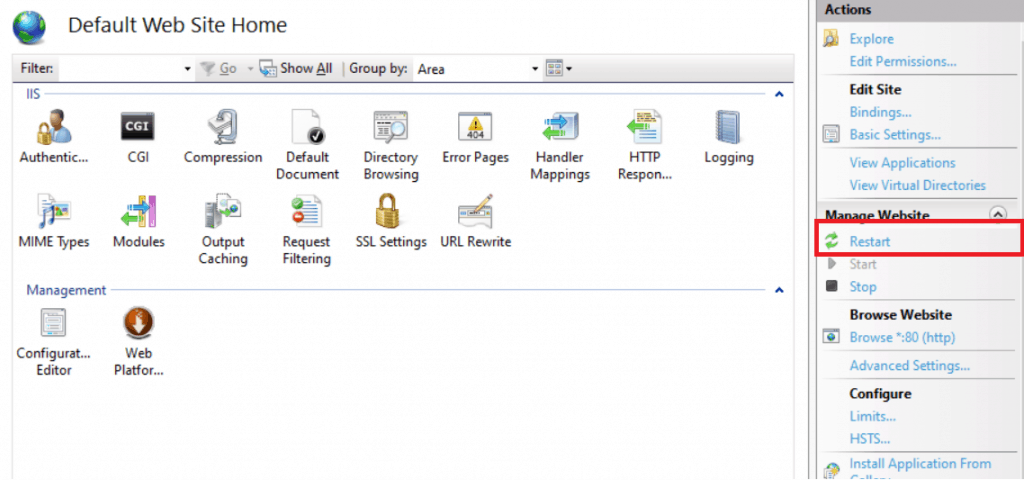Open Bindings under Edit Site
Viewport: 1024px width, 480px height.
pos(880,112)
